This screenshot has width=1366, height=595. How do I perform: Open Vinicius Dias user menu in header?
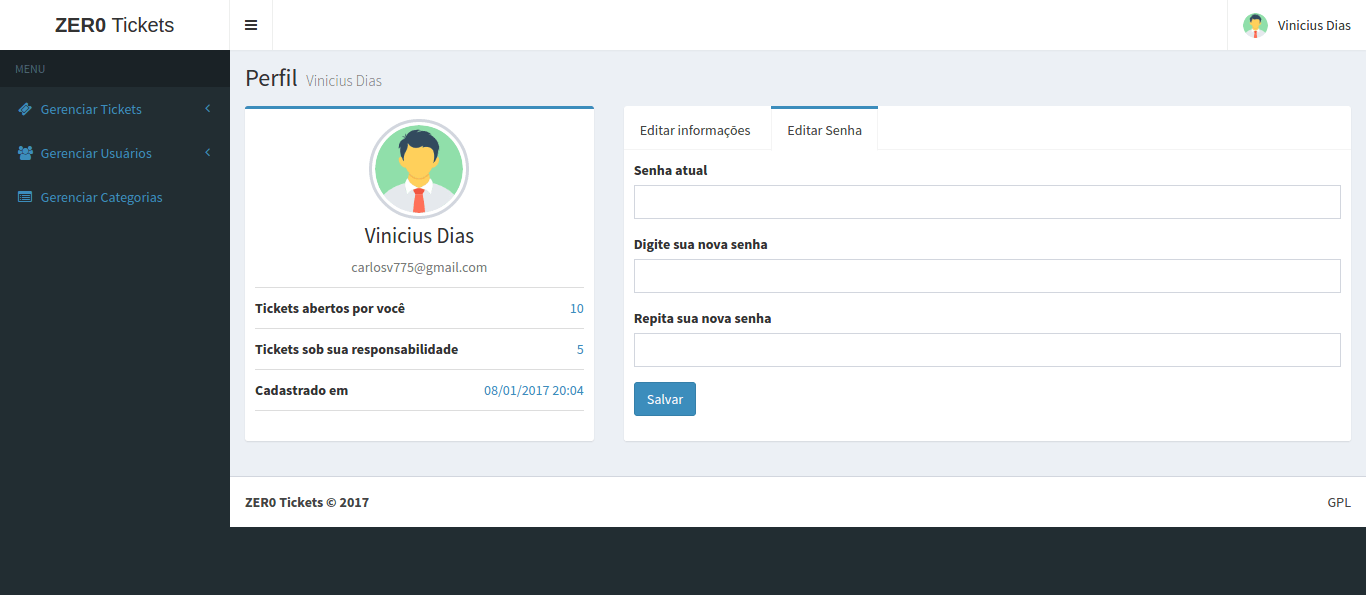(1297, 25)
